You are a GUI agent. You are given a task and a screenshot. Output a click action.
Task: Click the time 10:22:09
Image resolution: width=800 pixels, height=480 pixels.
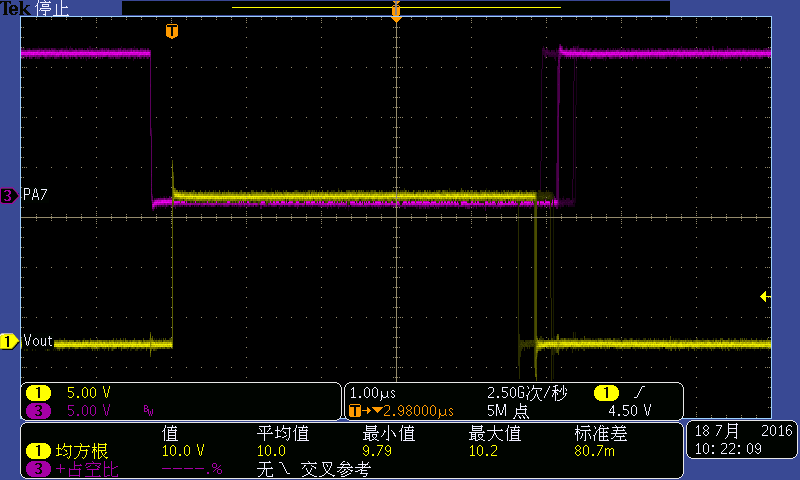pos(728,449)
